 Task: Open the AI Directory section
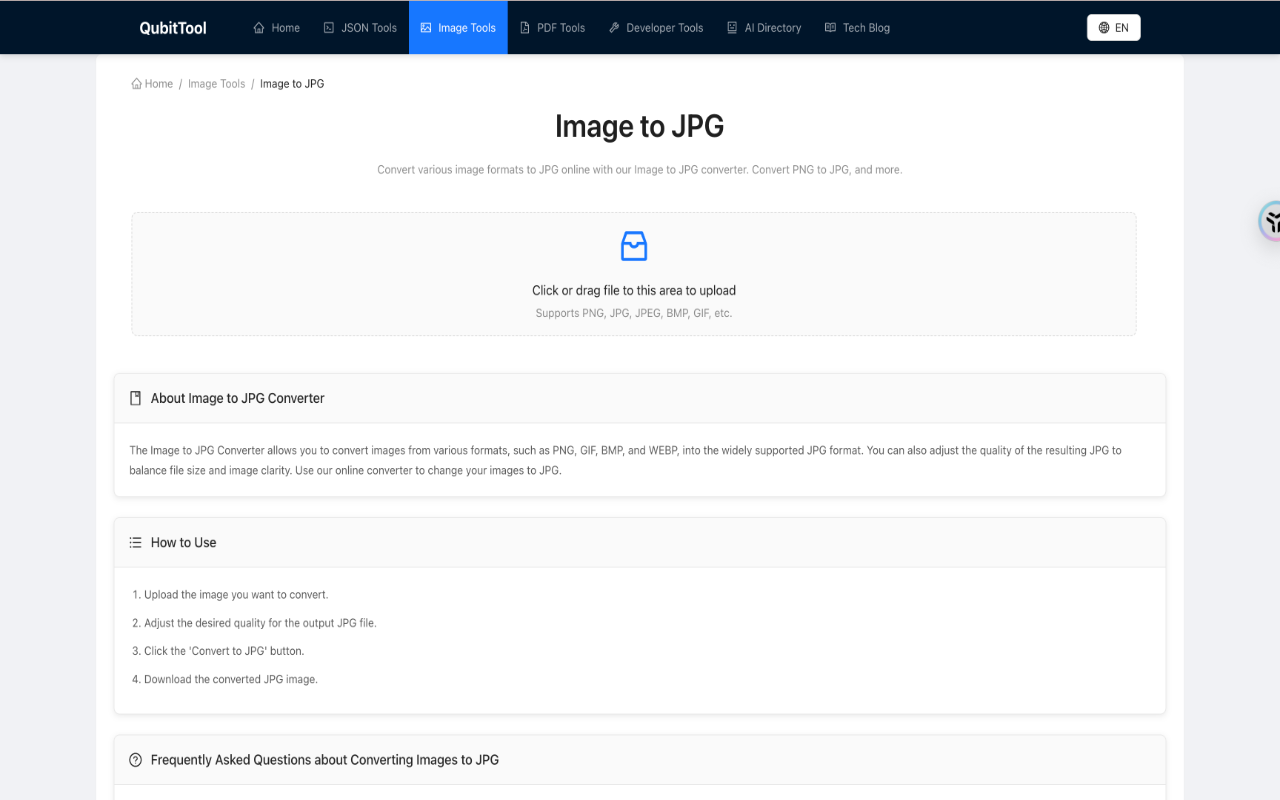coord(764,27)
